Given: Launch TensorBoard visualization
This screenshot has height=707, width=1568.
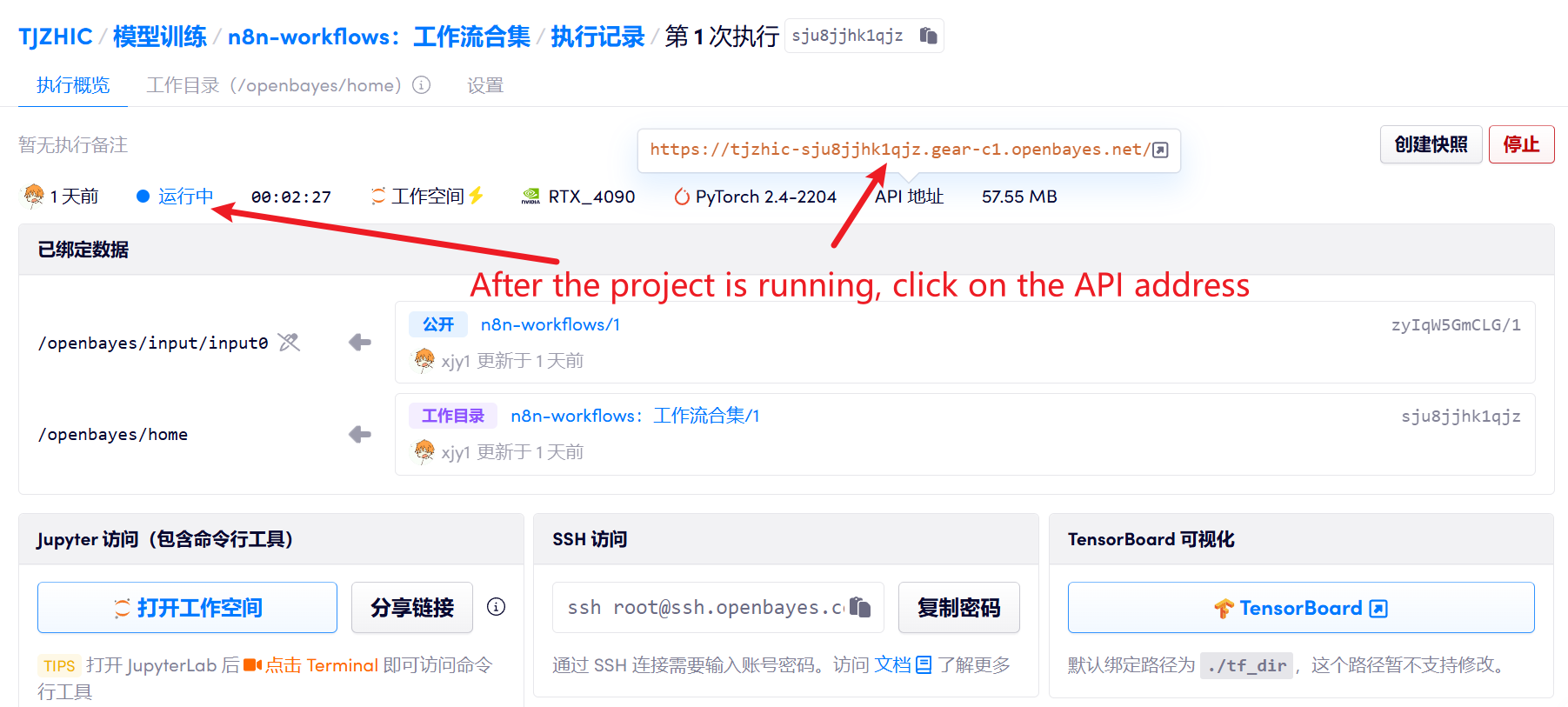Looking at the screenshot, I should coord(1300,607).
